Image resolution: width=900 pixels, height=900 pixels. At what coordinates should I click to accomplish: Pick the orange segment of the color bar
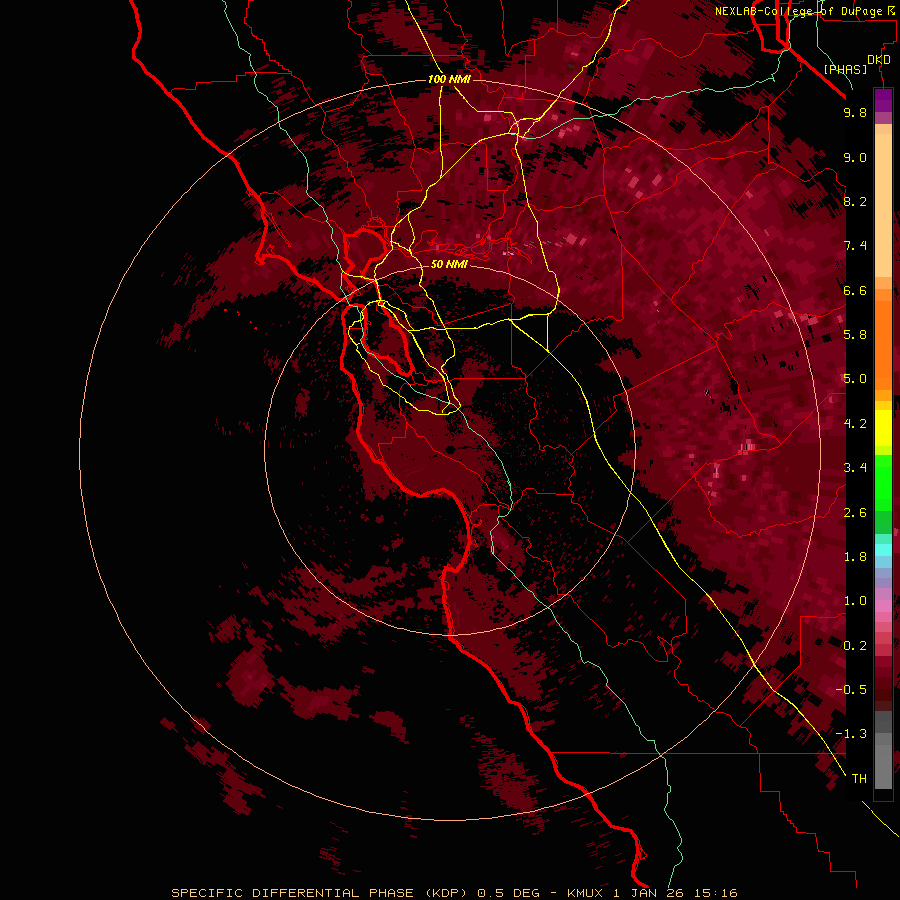pyautogui.click(x=883, y=344)
